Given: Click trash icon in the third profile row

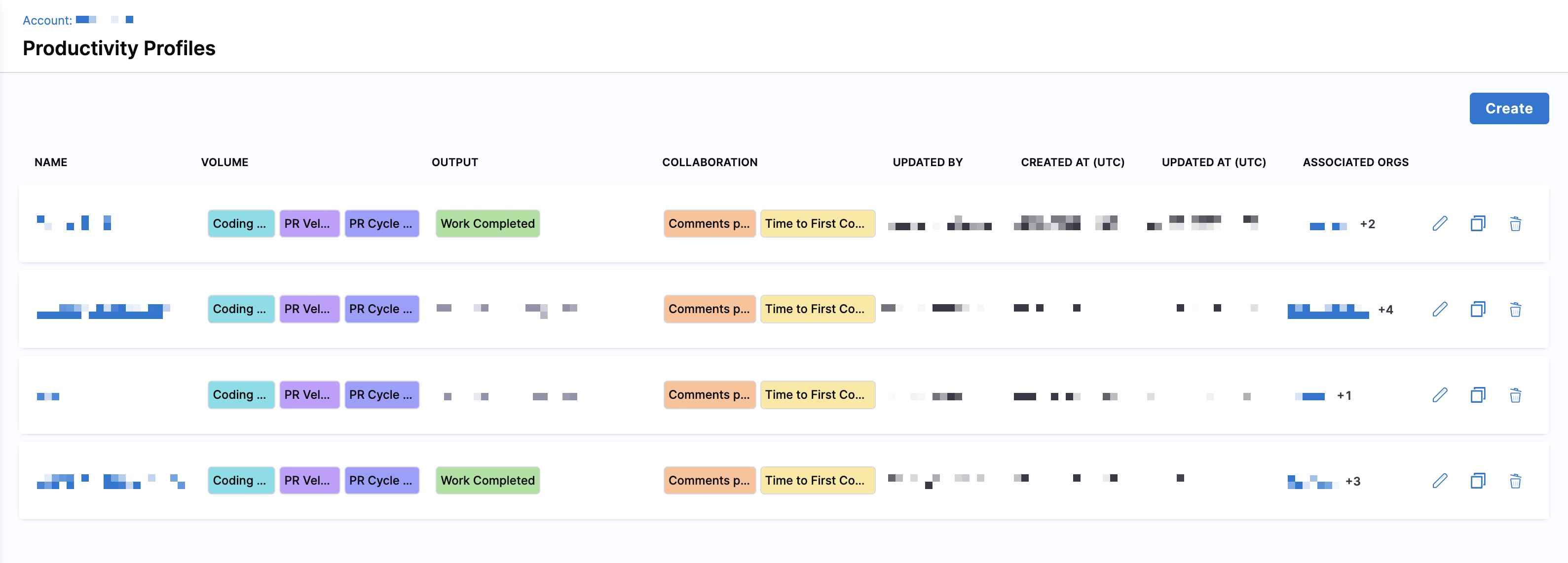Looking at the screenshot, I should (x=1515, y=395).
